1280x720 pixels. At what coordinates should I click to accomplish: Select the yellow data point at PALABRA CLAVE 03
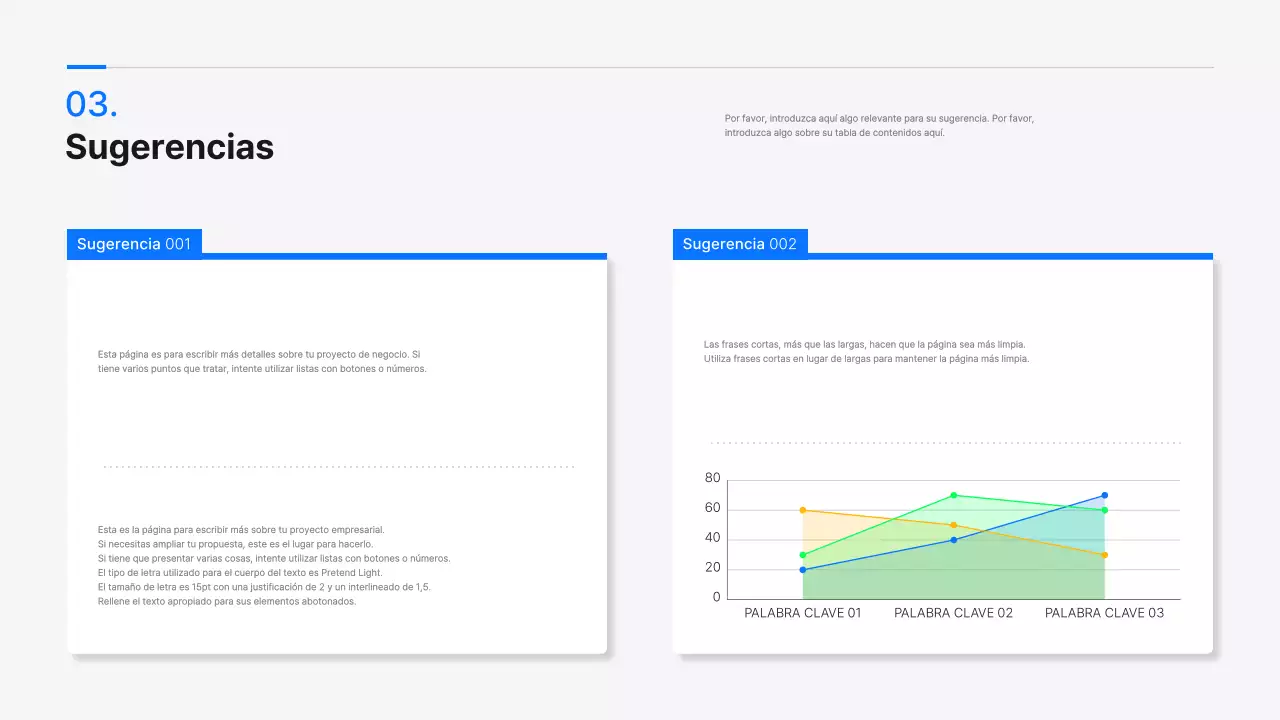[x=1105, y=555]
